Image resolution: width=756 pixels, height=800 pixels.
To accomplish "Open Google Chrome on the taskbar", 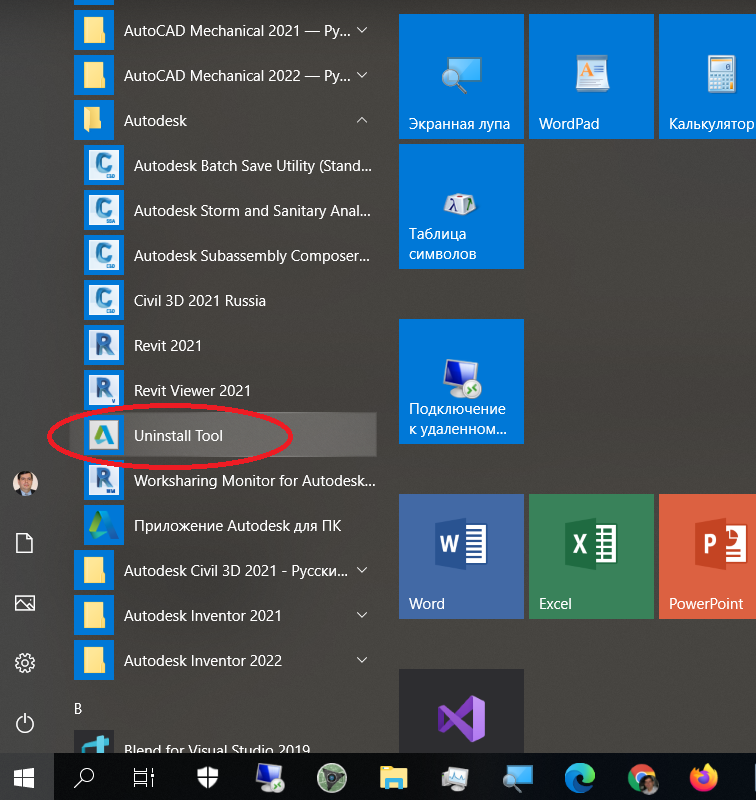I will tap(642, 778).
